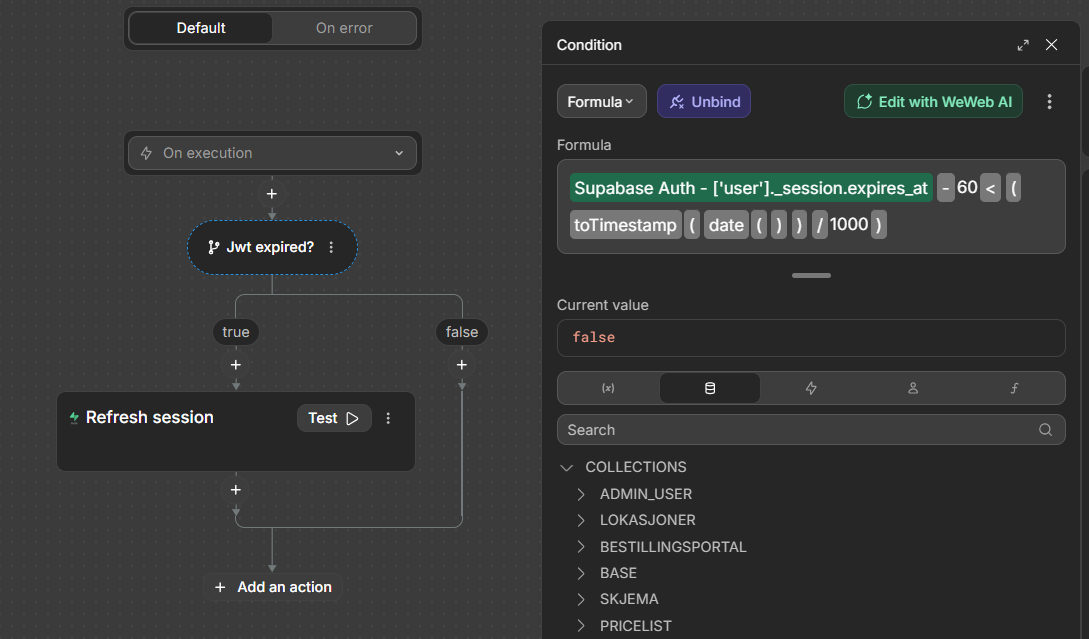Click Edit with WeWeb AI
The width and height of the screenshot is (1089, 639).
pos(933,101)
